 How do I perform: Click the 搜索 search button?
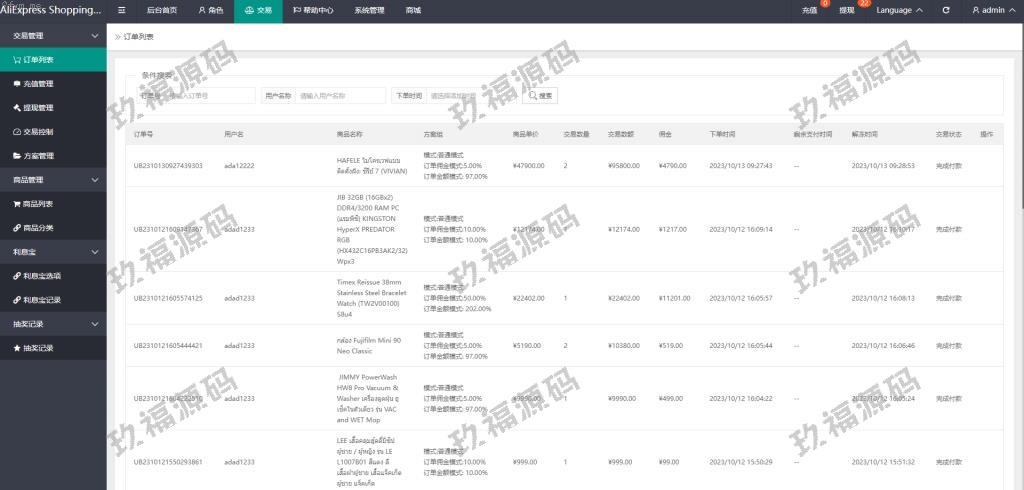[539, 95]
